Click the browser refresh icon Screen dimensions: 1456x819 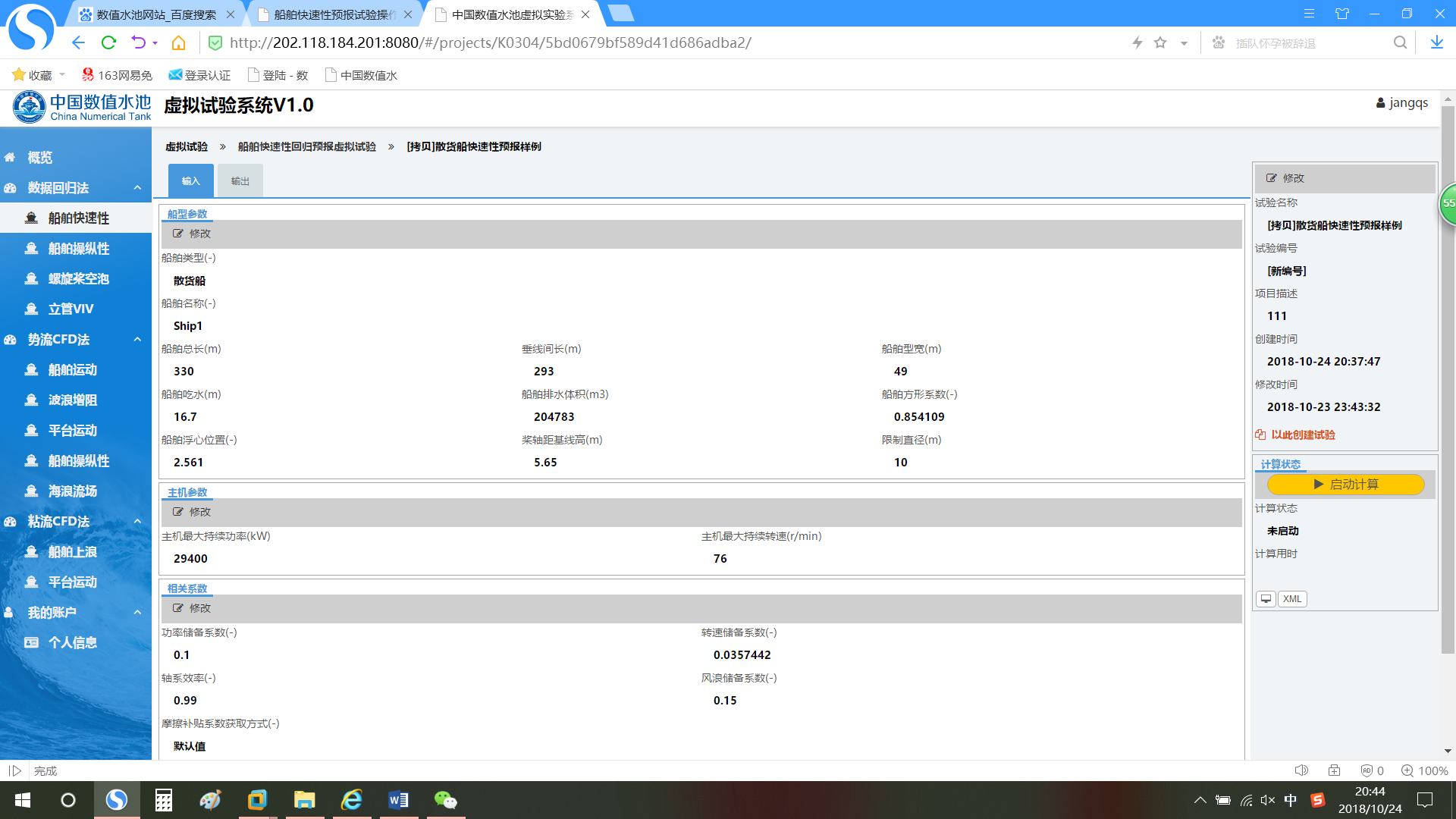tap(108, 42)
